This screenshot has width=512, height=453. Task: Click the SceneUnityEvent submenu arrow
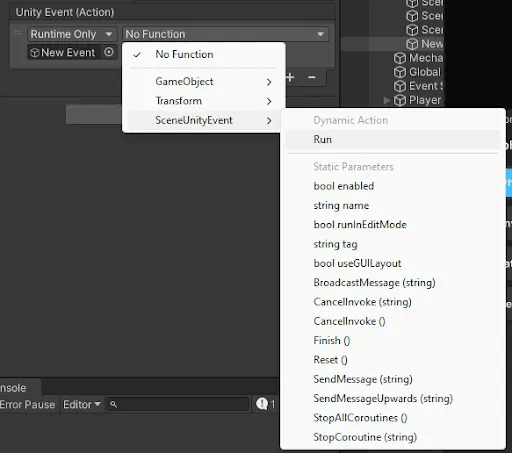[x=269, y=121]
